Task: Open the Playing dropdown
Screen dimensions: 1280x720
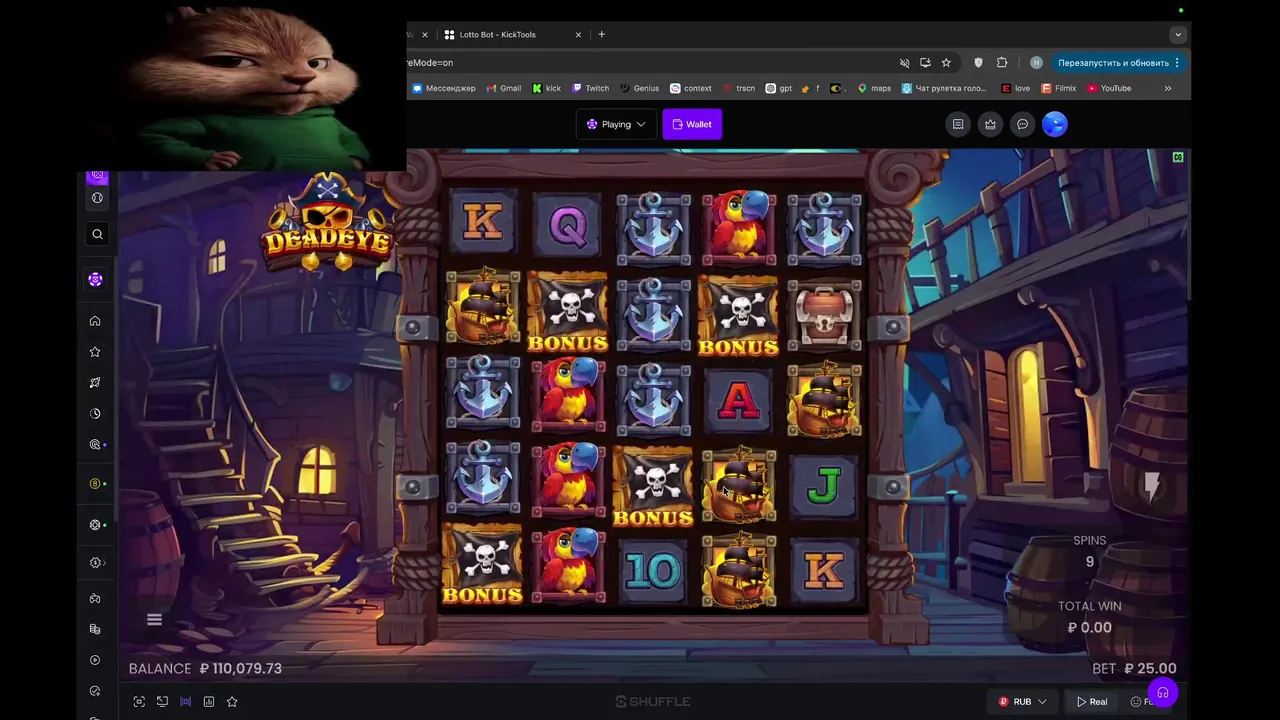Action: click(616, 124)
